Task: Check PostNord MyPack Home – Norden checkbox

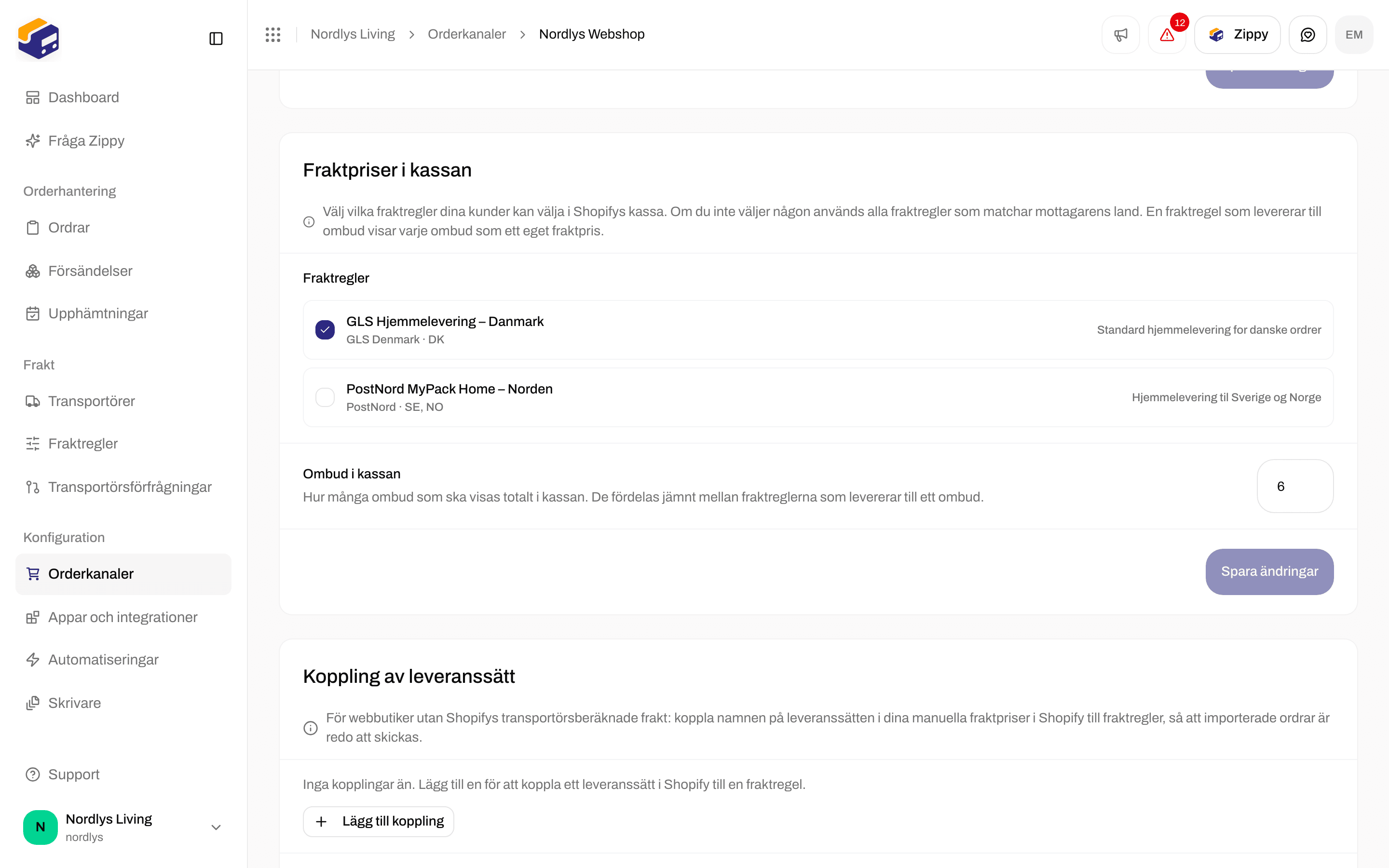Action: (325, 397)
